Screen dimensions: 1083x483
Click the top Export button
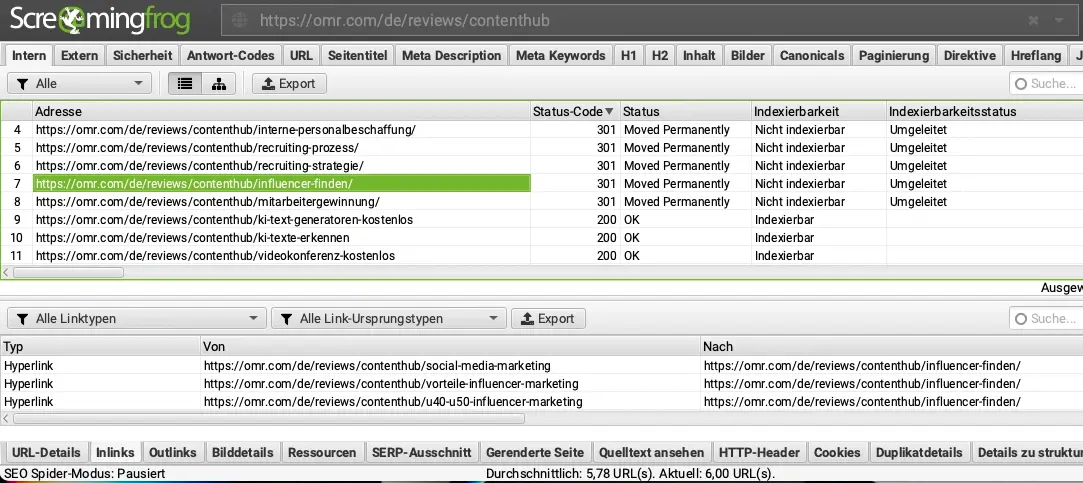(x=289, y=84)
